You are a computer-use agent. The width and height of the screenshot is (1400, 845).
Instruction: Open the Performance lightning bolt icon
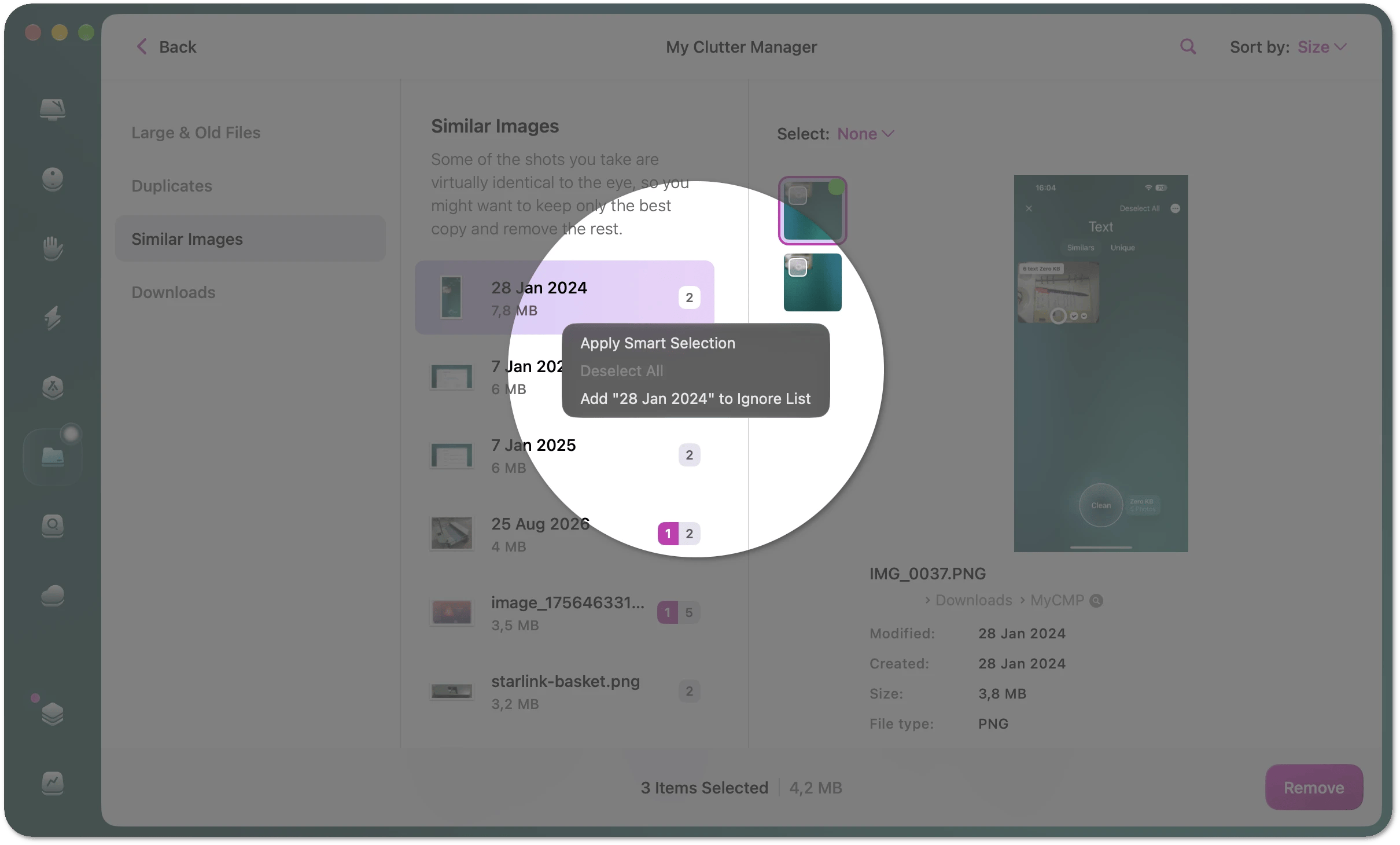53,318
